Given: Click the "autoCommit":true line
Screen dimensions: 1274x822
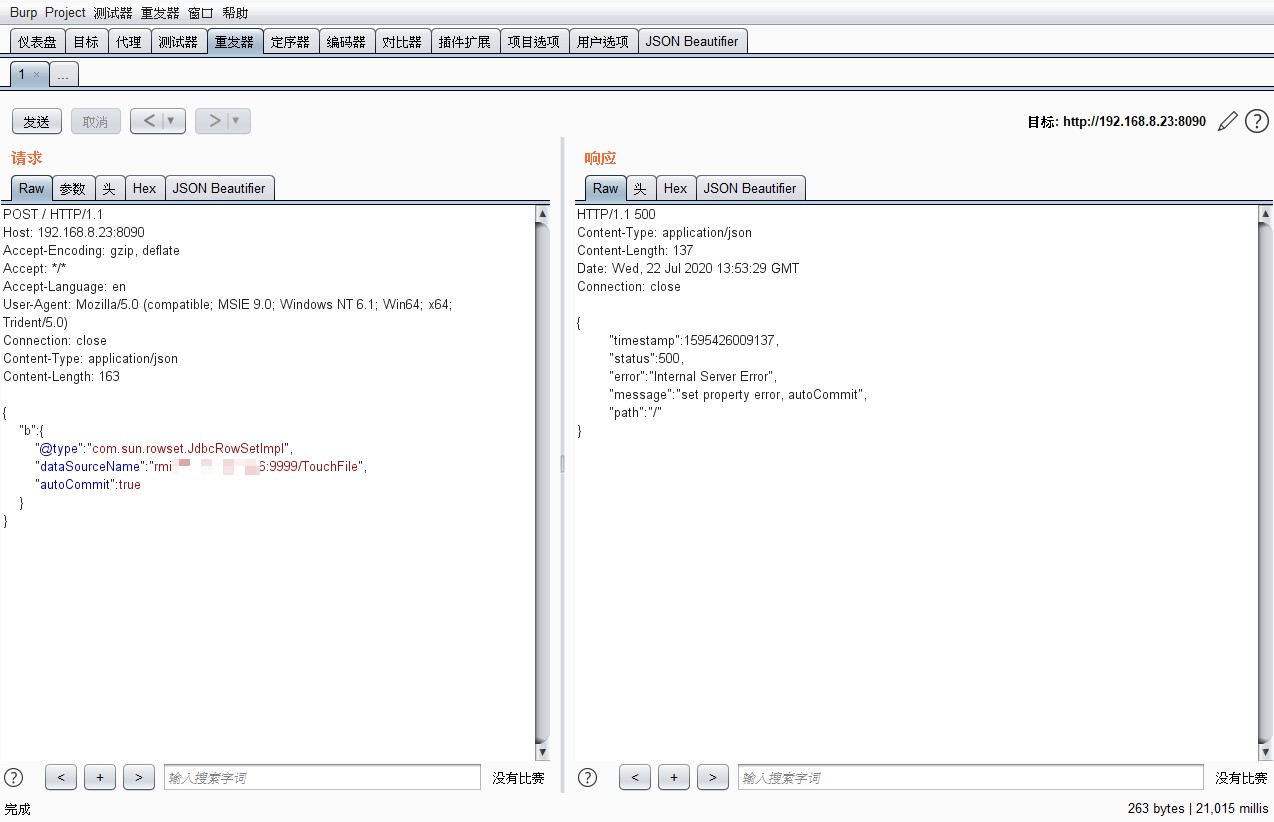Looking at the screenshot, I should point(88,485).
